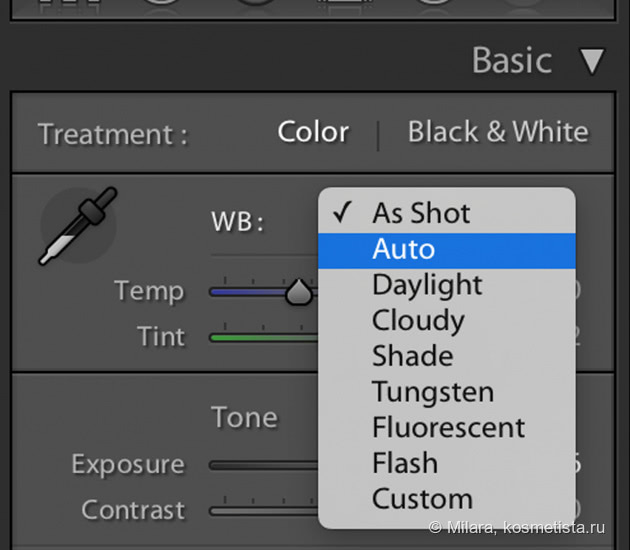Choose As Shot white balance preset
630x550 pixels.
click(447, 213)
